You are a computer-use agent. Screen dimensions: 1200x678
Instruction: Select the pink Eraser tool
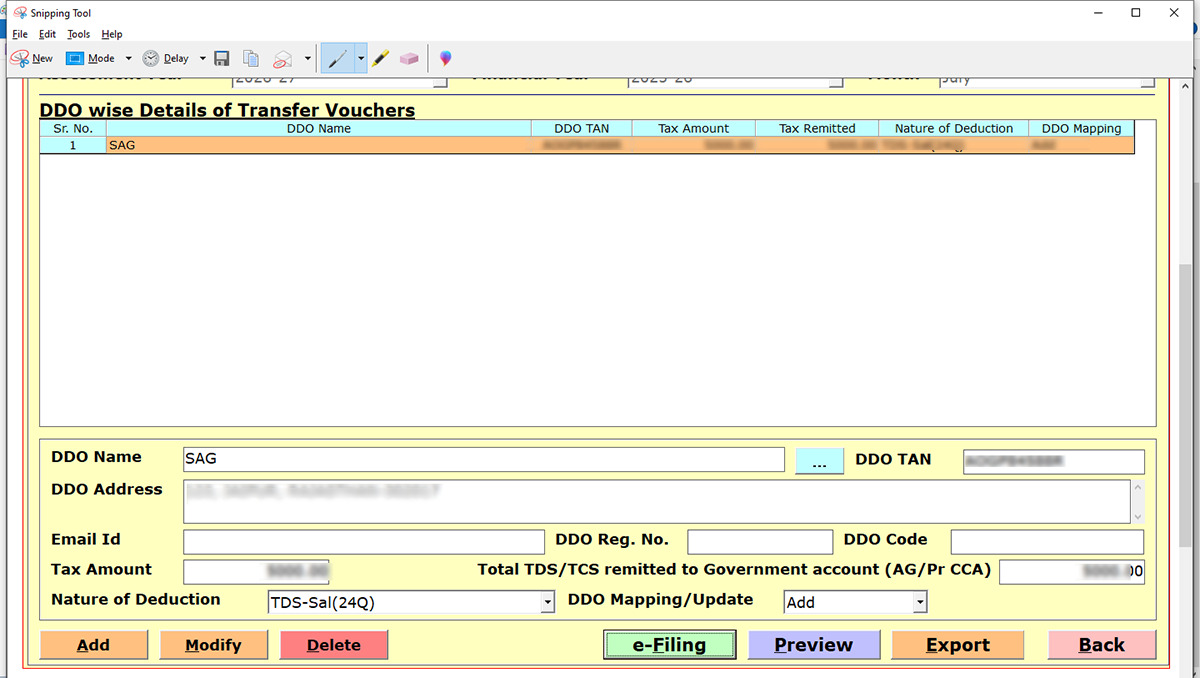(408, 59)
